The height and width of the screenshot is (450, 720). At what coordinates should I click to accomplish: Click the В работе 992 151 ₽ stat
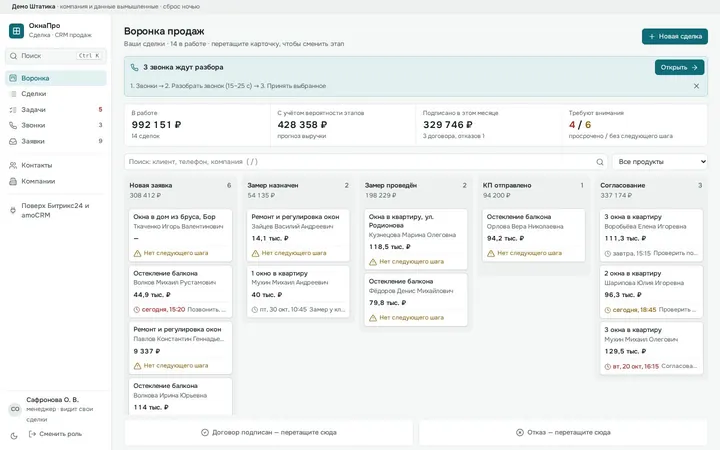(x=197, y=125)
